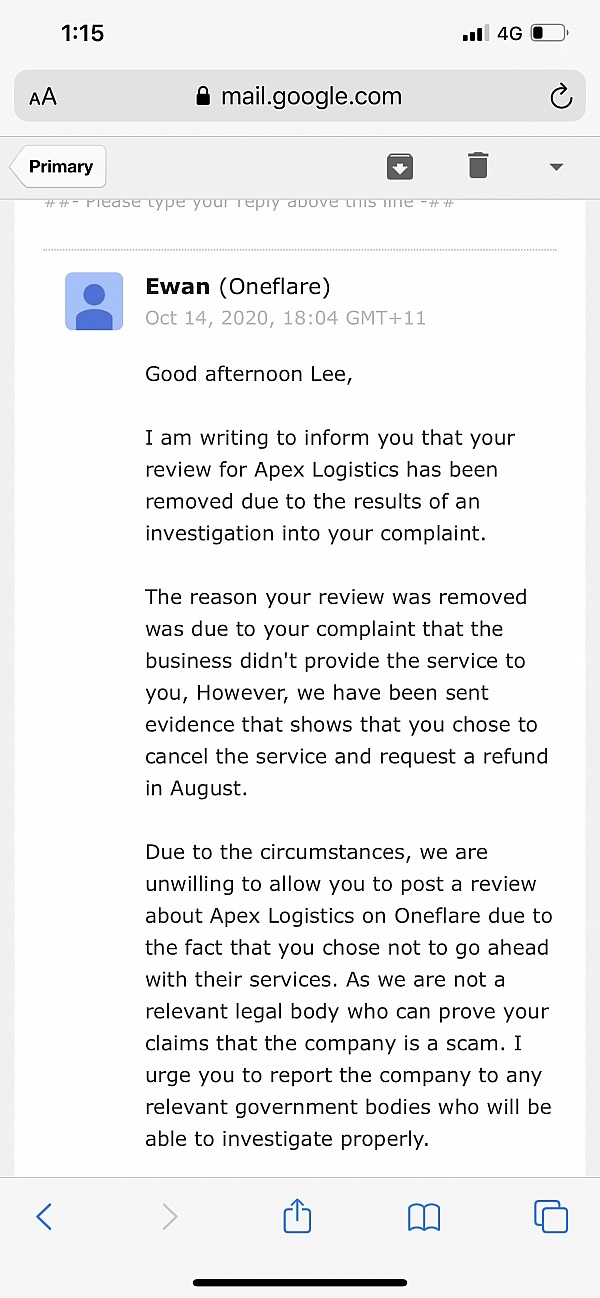Show all open Safari tabs
Image resolution: width=600 pixels, height=1298 pixels.
pyautogui.click(x=551, y=1216)
